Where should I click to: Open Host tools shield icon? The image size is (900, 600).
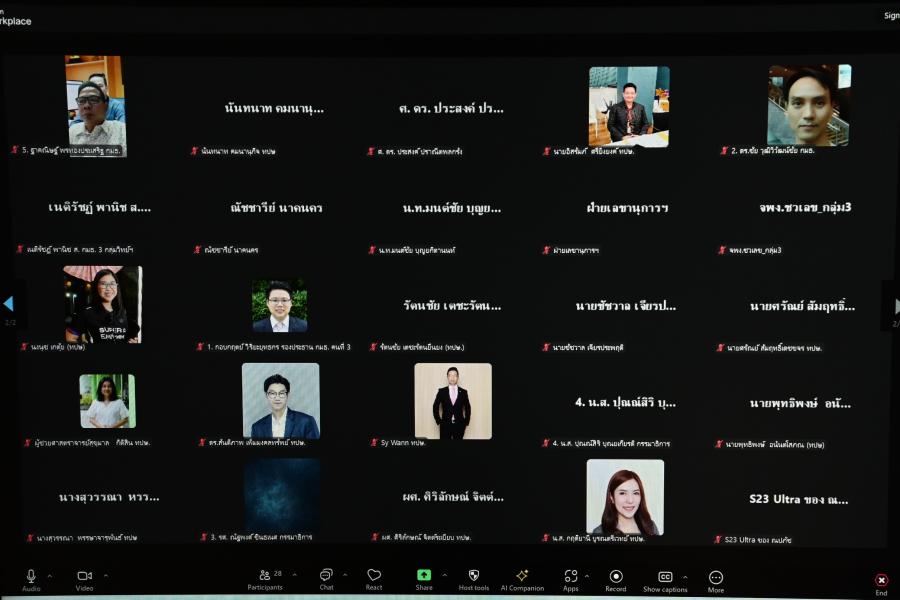pos(474,576)
